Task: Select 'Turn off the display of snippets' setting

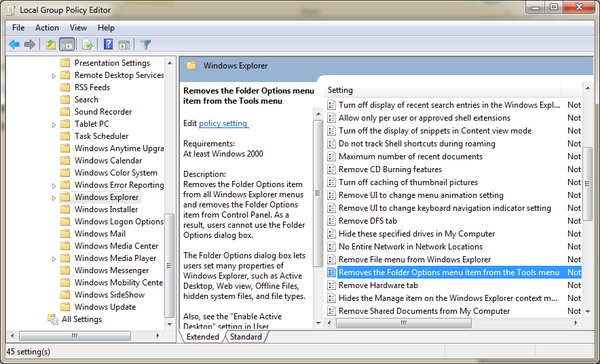Action: tap(435, 131)
